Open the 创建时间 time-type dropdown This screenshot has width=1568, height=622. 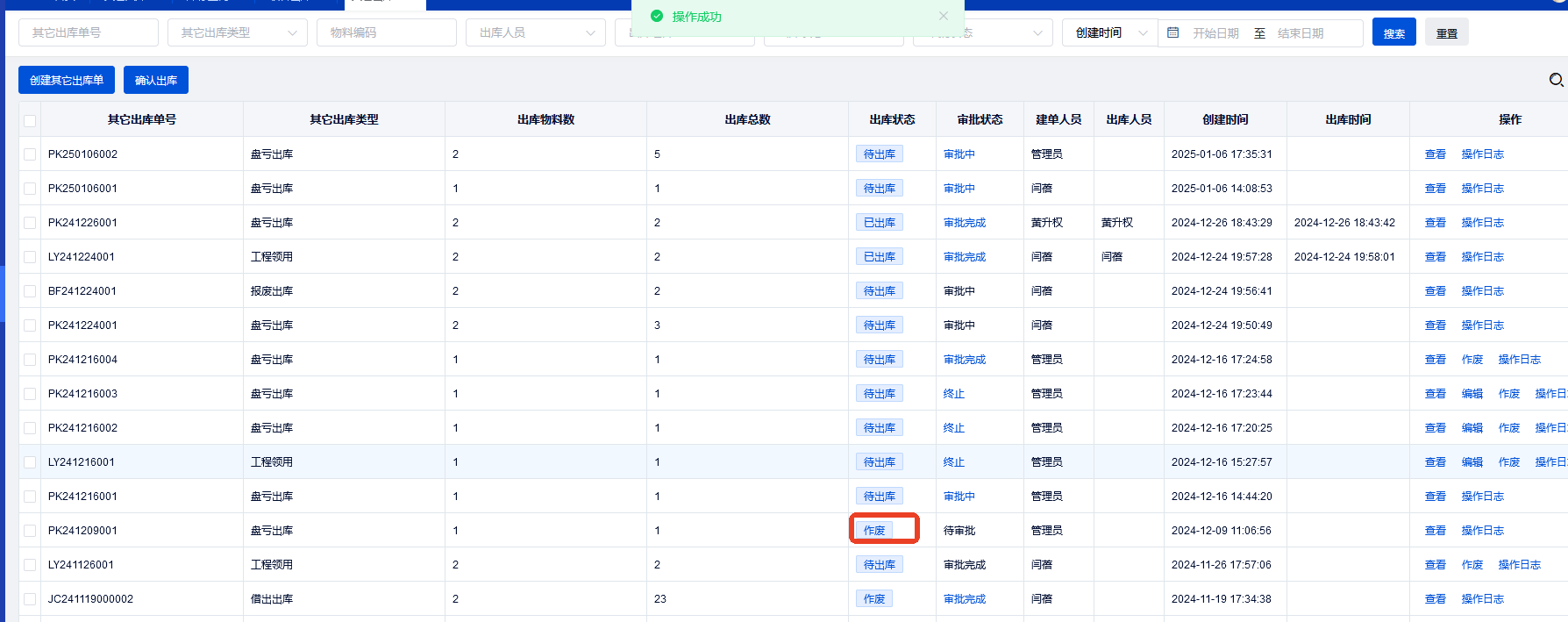[1109, 32]
